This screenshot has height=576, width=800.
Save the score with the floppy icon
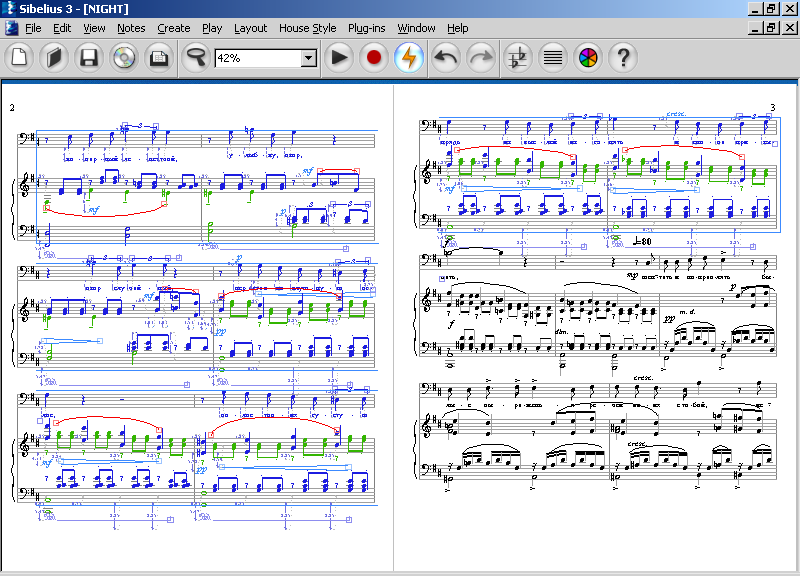[89, 58]
